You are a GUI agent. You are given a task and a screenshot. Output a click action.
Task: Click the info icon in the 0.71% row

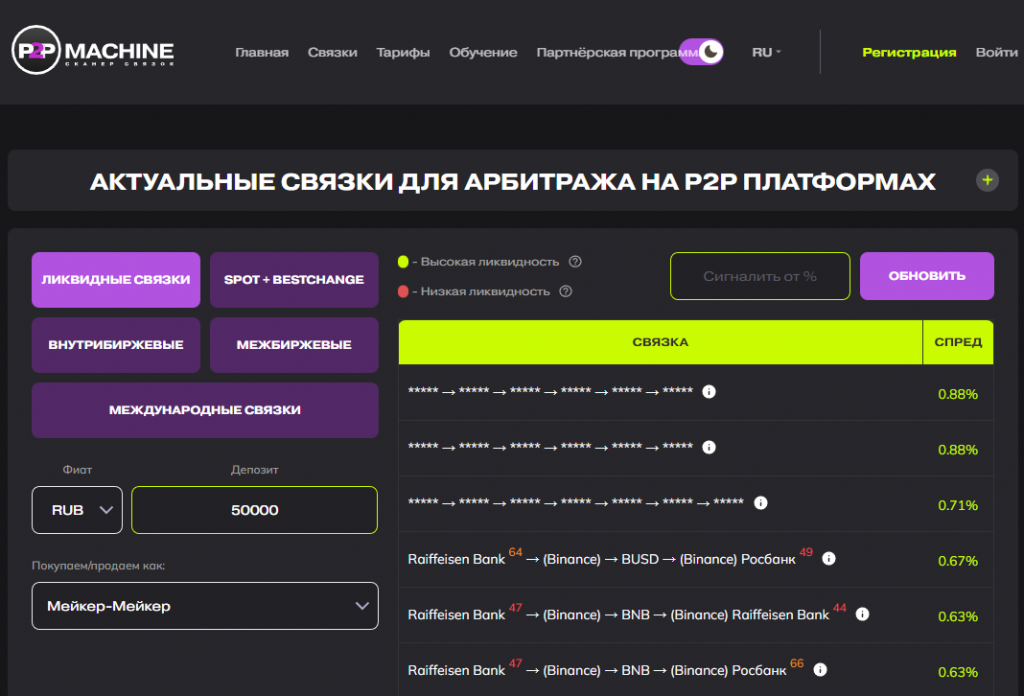click(x=761, y=503)
